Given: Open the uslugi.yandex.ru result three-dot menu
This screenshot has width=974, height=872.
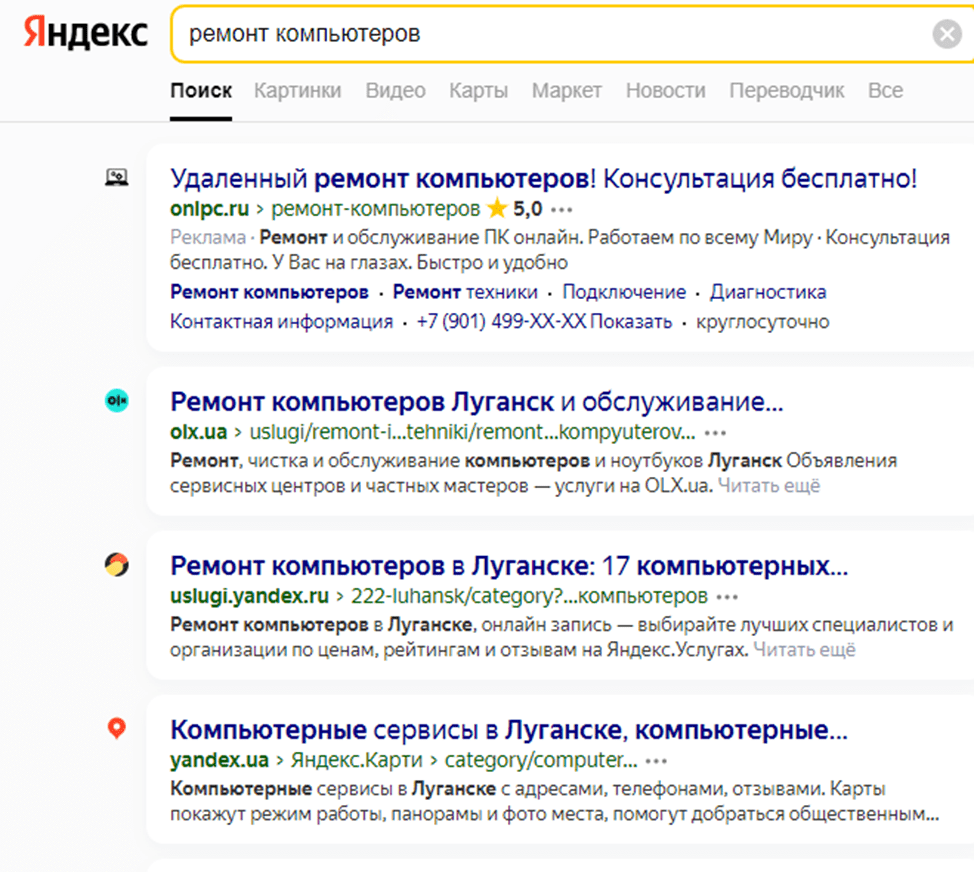Looking at the screenshot, I should 727,597.
